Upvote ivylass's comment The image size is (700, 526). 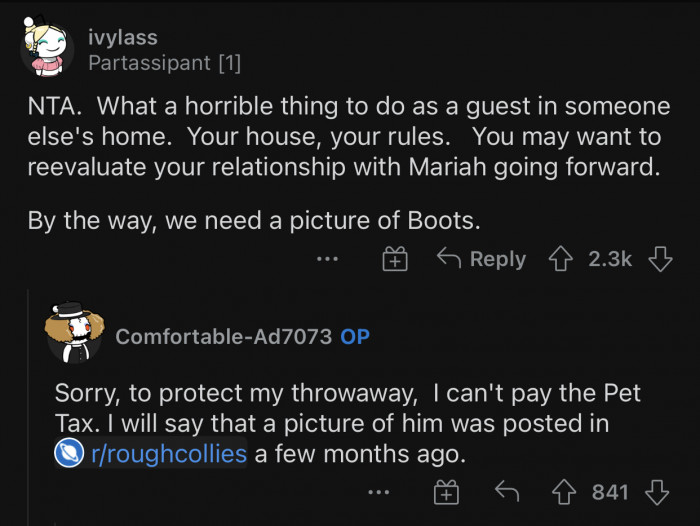point(560,259)
